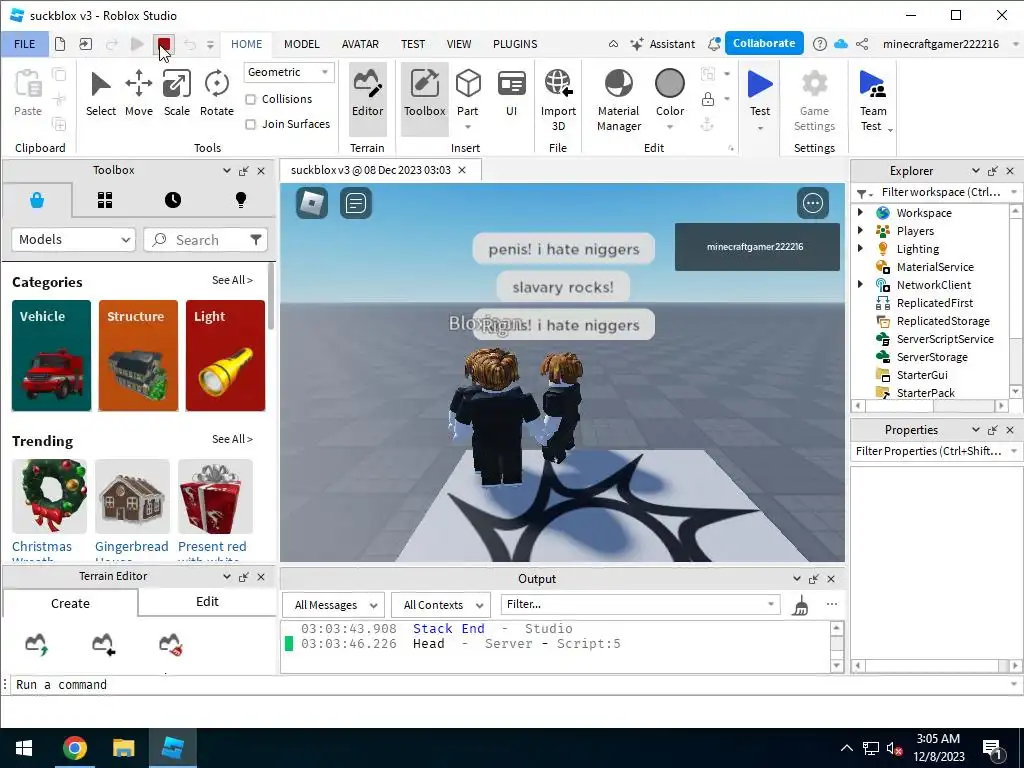
Task: Clear the Output with the broom icon
Action: (801, 605)
